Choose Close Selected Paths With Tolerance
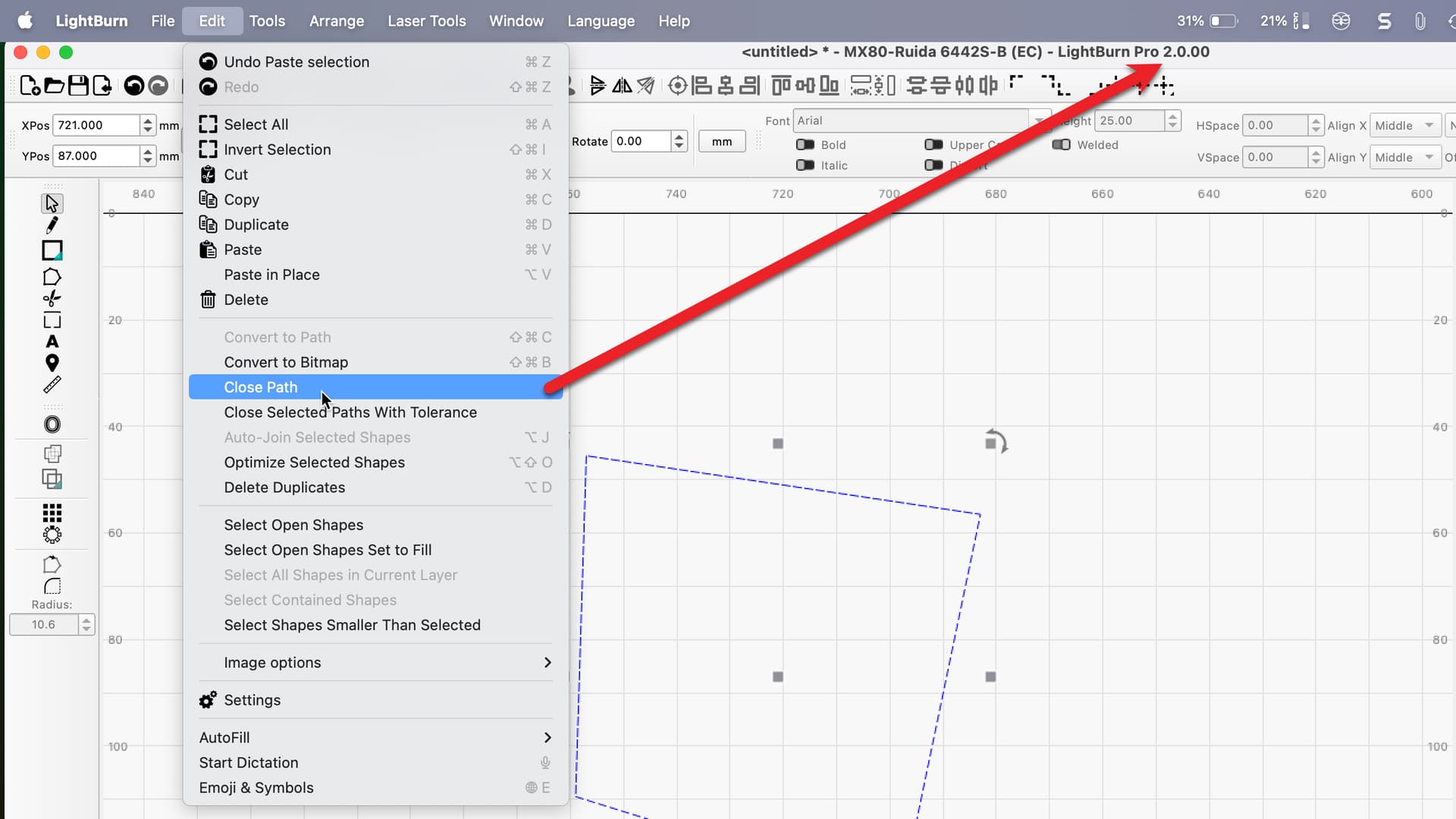1456x819 pixels. pos(350,412)
